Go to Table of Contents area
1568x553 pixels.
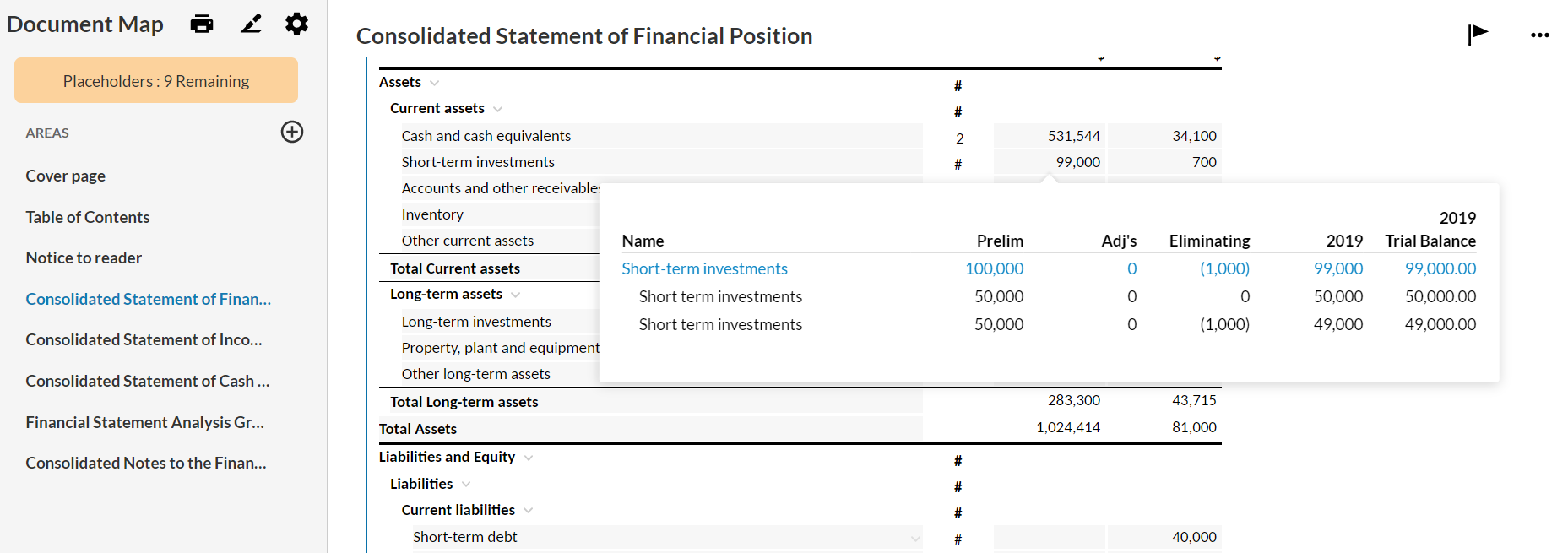tap(88, 217)
